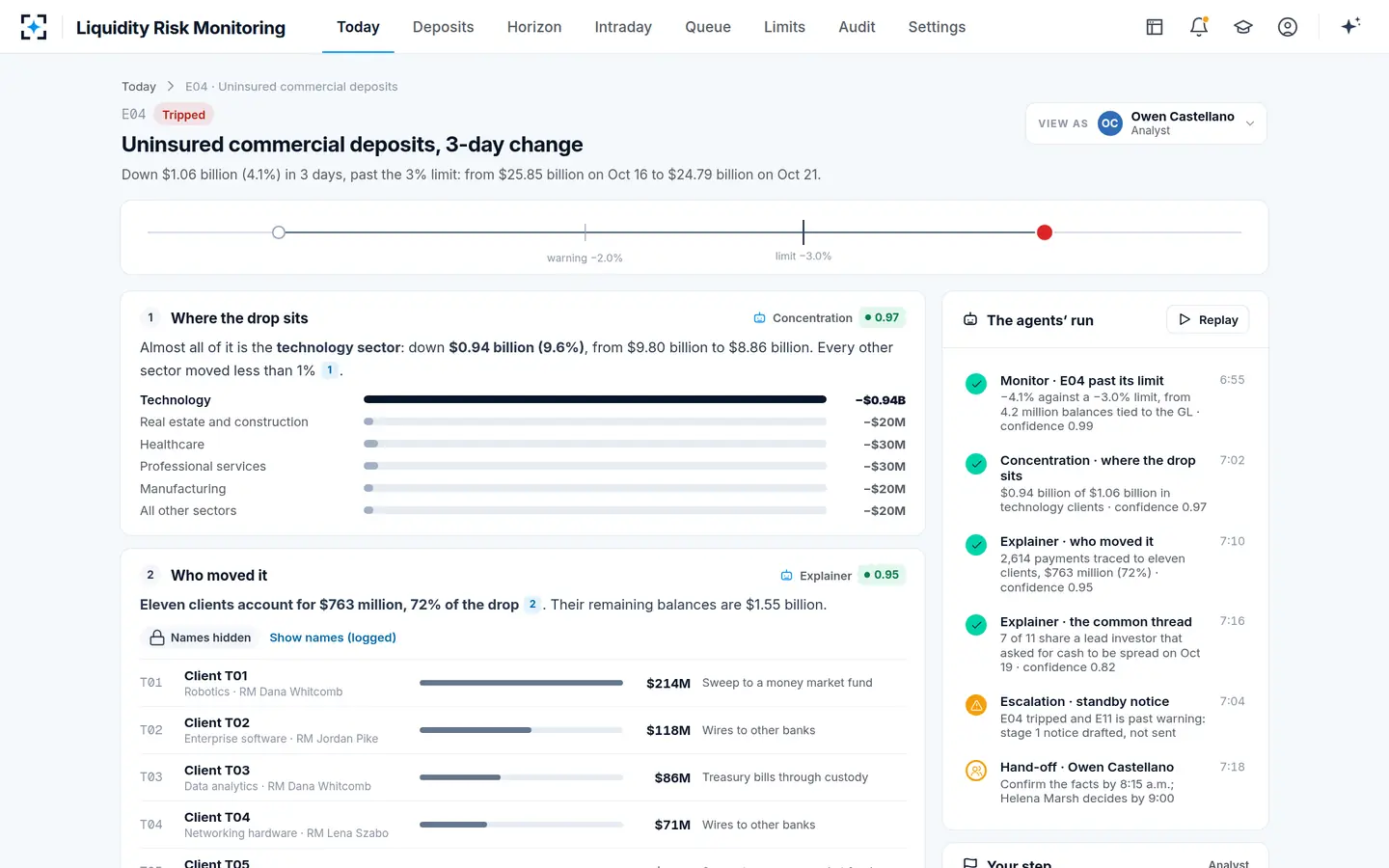This screenshot has width=1389, height=868.
Task: Open the user account icon
Action: 1288,27
